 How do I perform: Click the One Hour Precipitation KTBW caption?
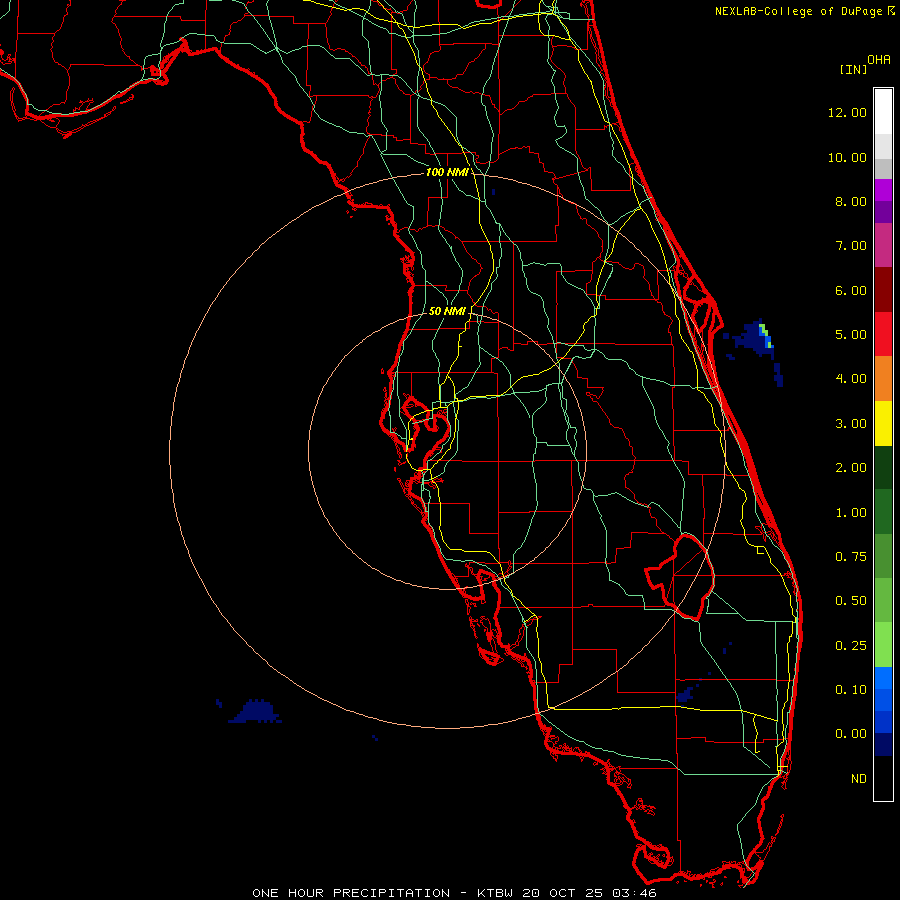tap(454, 893)
